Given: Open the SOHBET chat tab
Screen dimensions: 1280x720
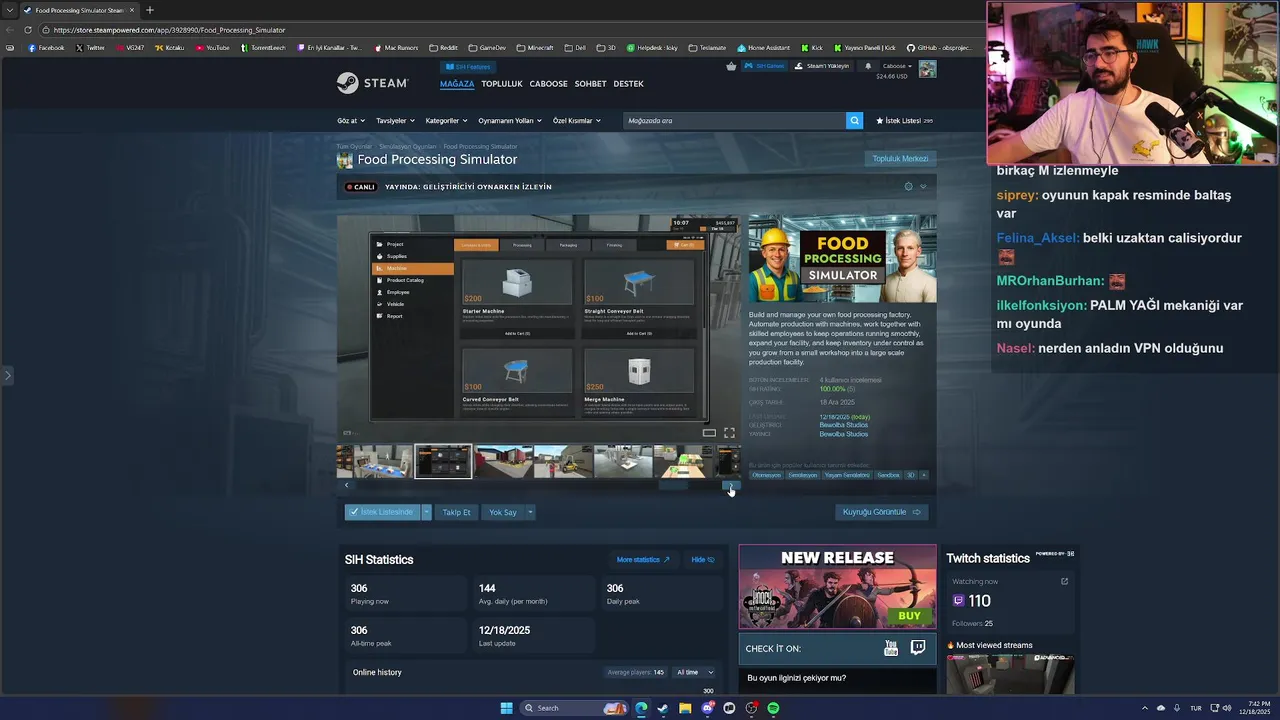Looking at the screenshot, I should [x=590, y=84].
